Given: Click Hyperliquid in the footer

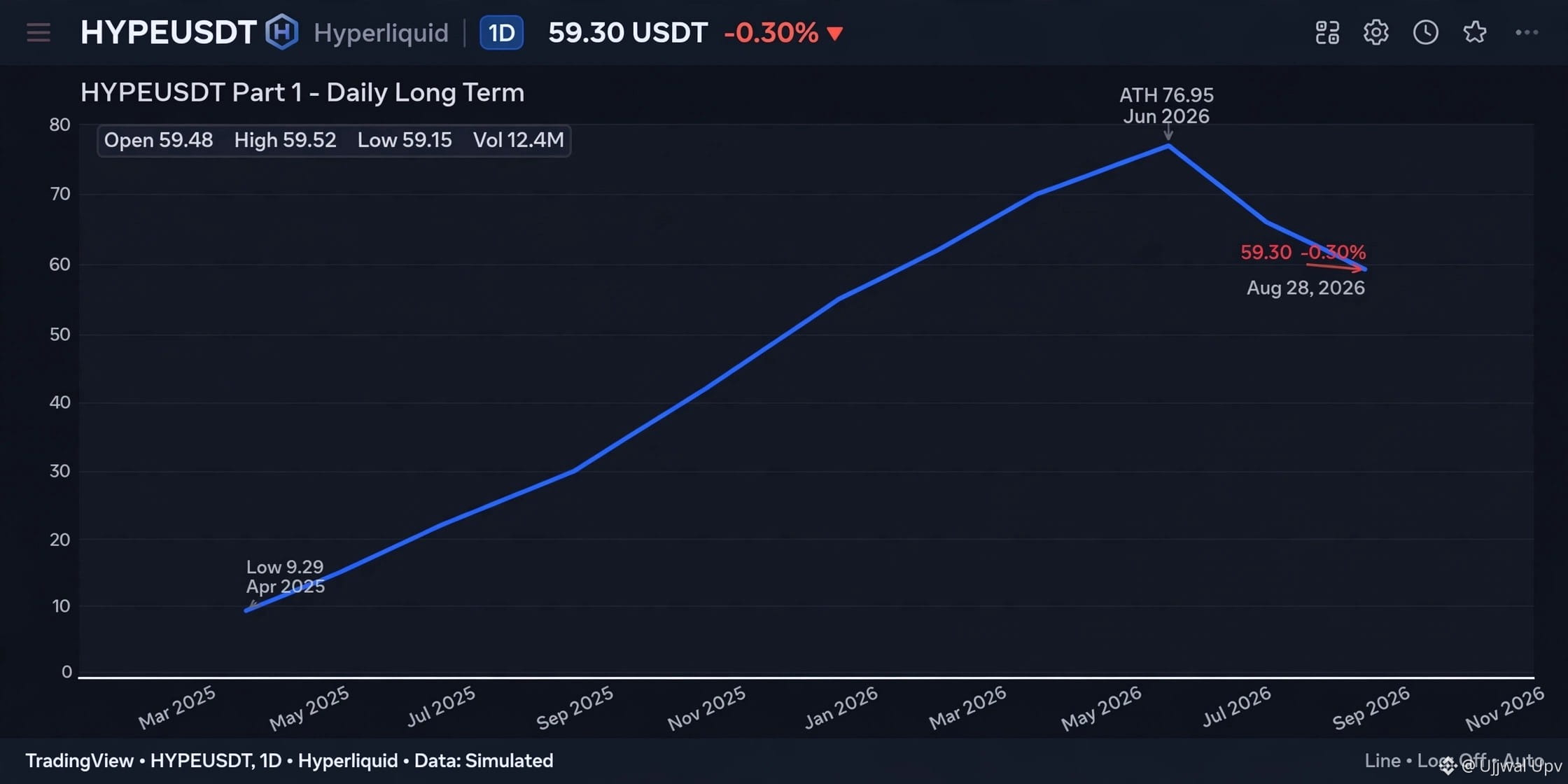Looking at the screenshot, I should tap(348, 761).
